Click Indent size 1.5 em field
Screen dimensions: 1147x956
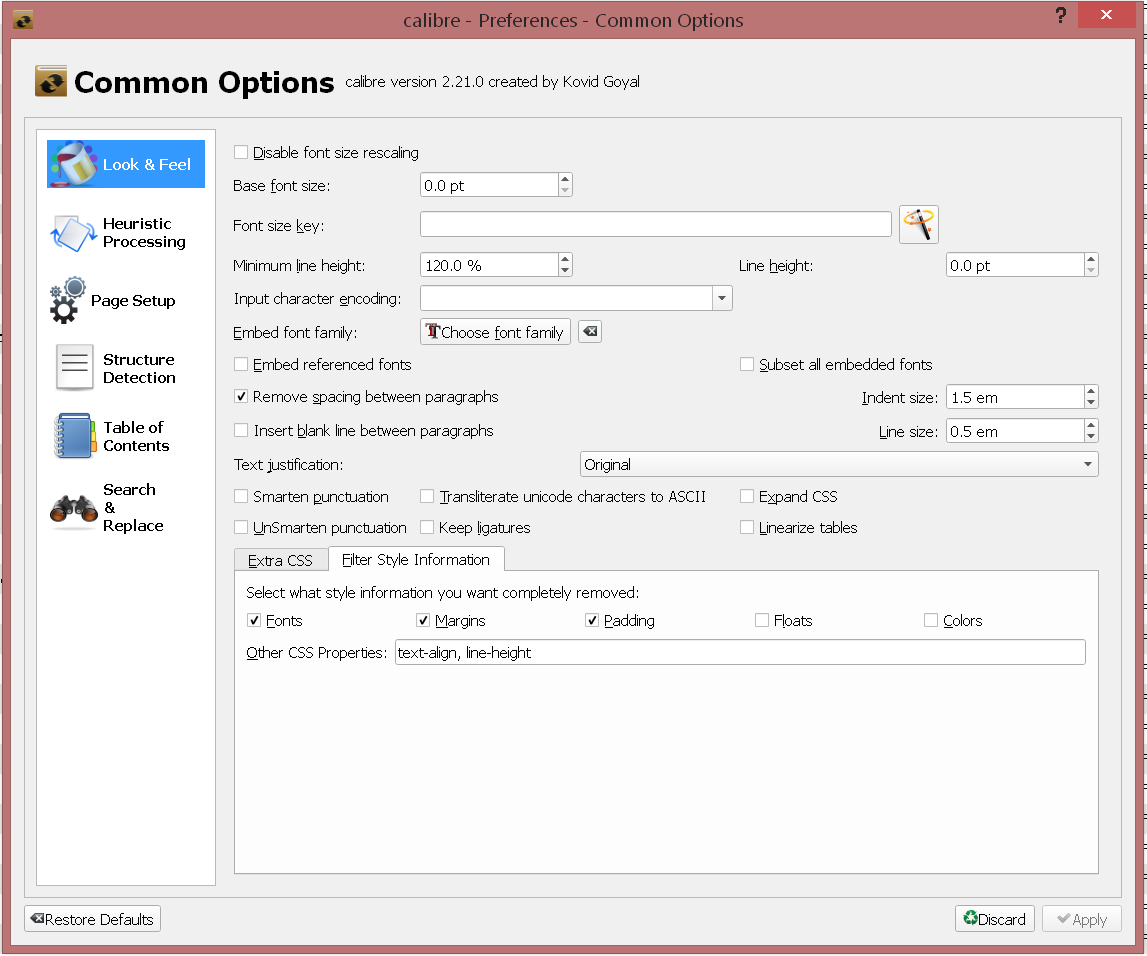coord(1015,397)
